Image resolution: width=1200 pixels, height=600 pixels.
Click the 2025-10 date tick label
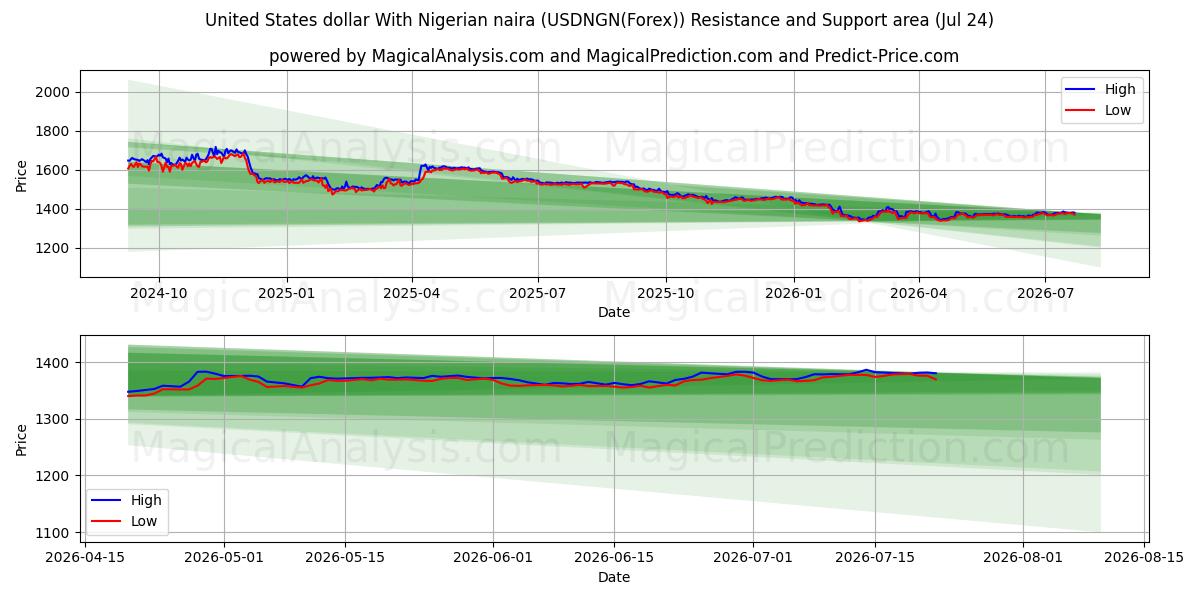666,293
